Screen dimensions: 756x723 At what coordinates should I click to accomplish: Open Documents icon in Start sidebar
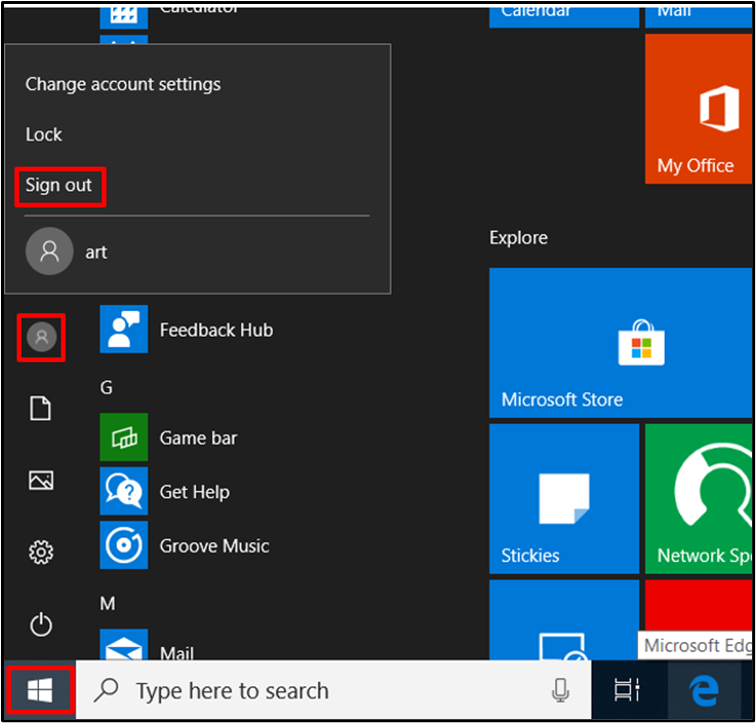click(x=40, y=408)
